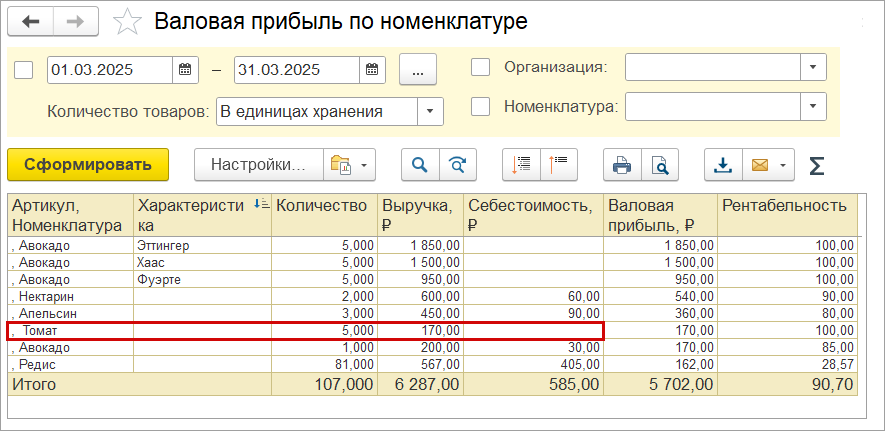Open calendar for start date 01.03.2025
Viewport: 885px width, 431px height.
coord(185,70)
